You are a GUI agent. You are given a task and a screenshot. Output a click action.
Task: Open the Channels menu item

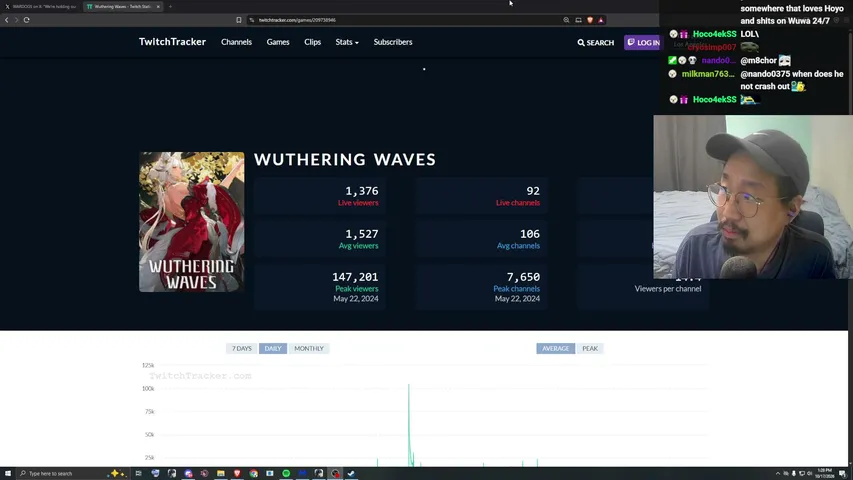[x=236, y=42]
